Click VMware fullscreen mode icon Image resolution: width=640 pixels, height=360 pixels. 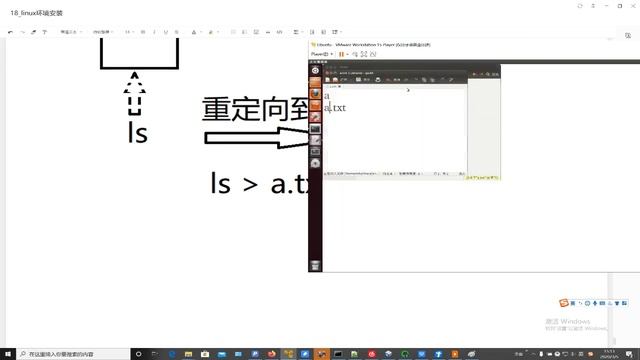click(364, 54)
